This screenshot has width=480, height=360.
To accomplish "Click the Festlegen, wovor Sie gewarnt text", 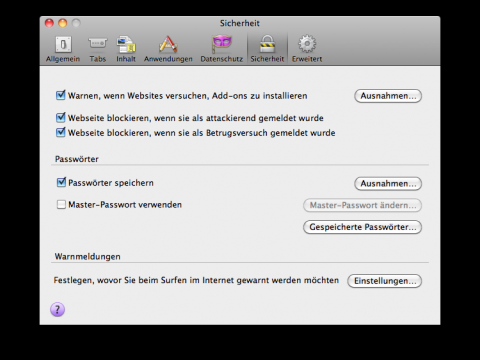I will [196, 280].
